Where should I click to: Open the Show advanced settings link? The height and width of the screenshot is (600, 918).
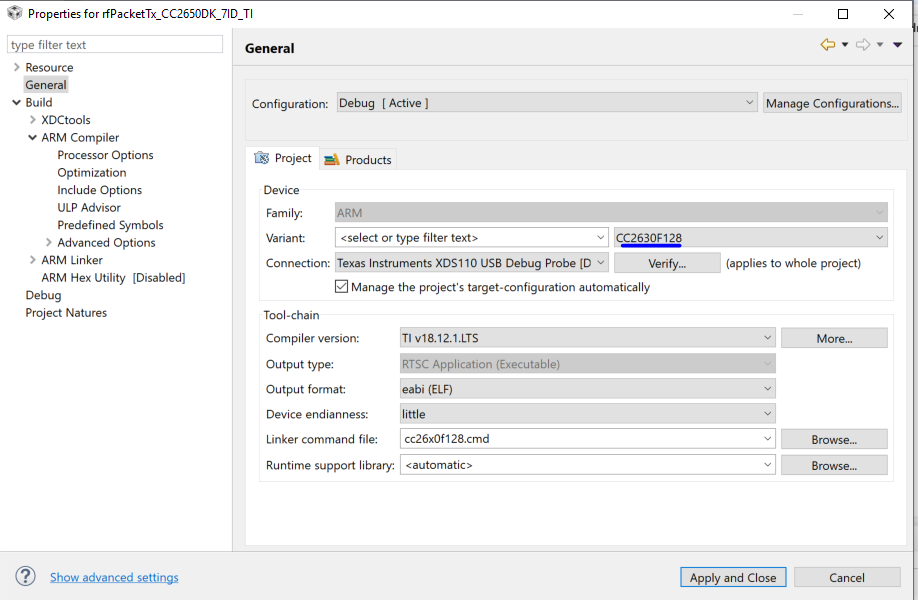point(114,577)
